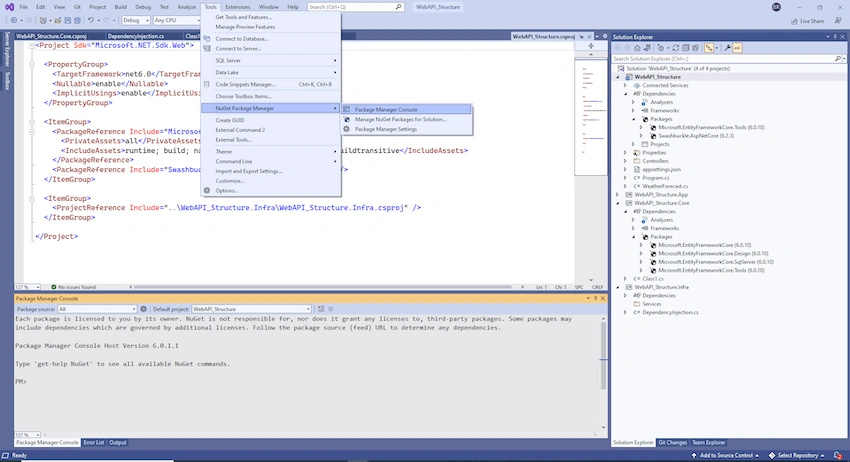Select Connect to Database in Tools menu
This screenshot has width=850, height=462.
tap(271, 39)
